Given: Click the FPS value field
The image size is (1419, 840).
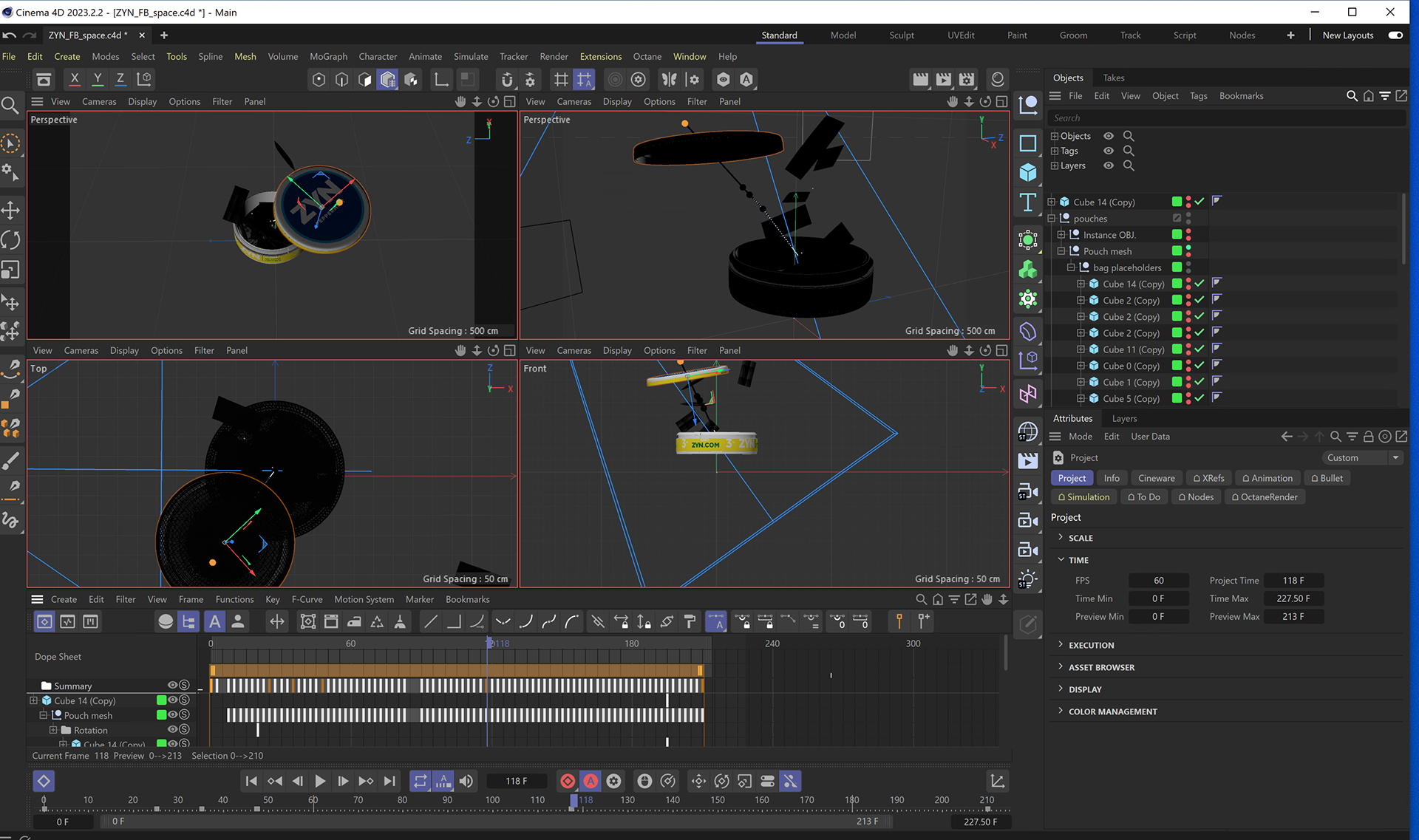Looking at the screenshot, I should pyautogui.click(x=1158, y=580).
